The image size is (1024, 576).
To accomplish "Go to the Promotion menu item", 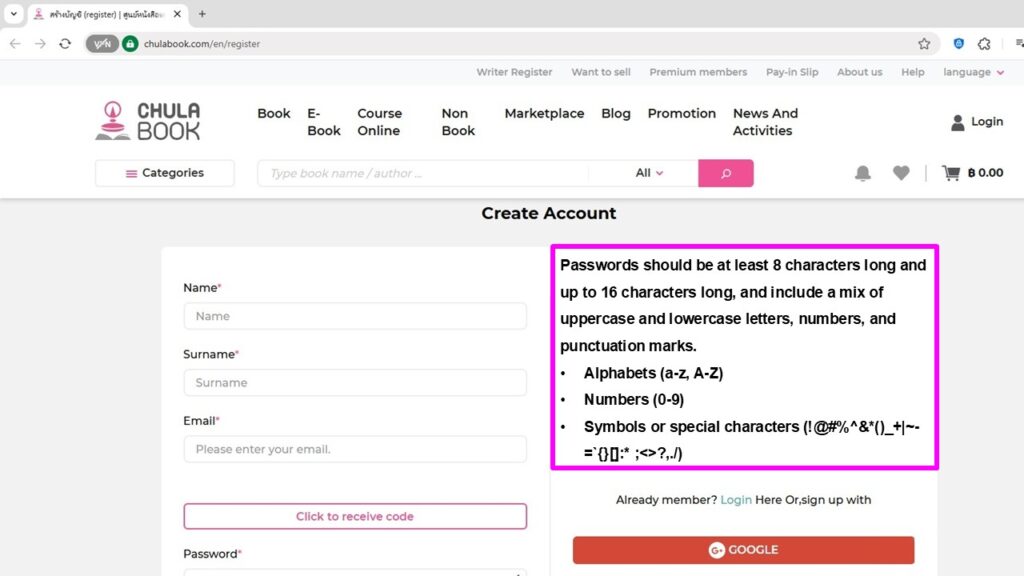I will (x=681, y=114).
